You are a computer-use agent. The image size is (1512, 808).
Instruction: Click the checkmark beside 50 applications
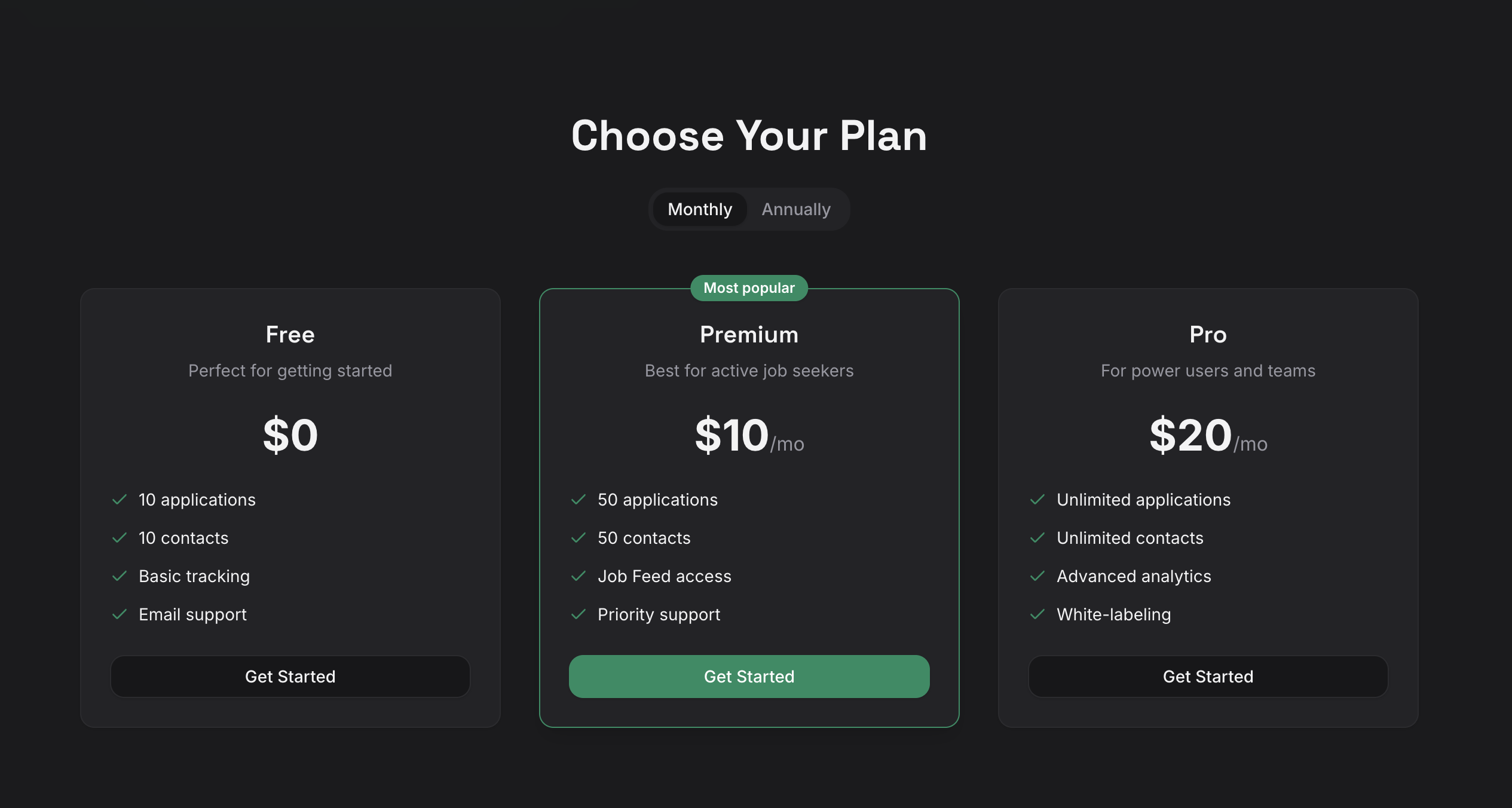(x=579, y=500)
